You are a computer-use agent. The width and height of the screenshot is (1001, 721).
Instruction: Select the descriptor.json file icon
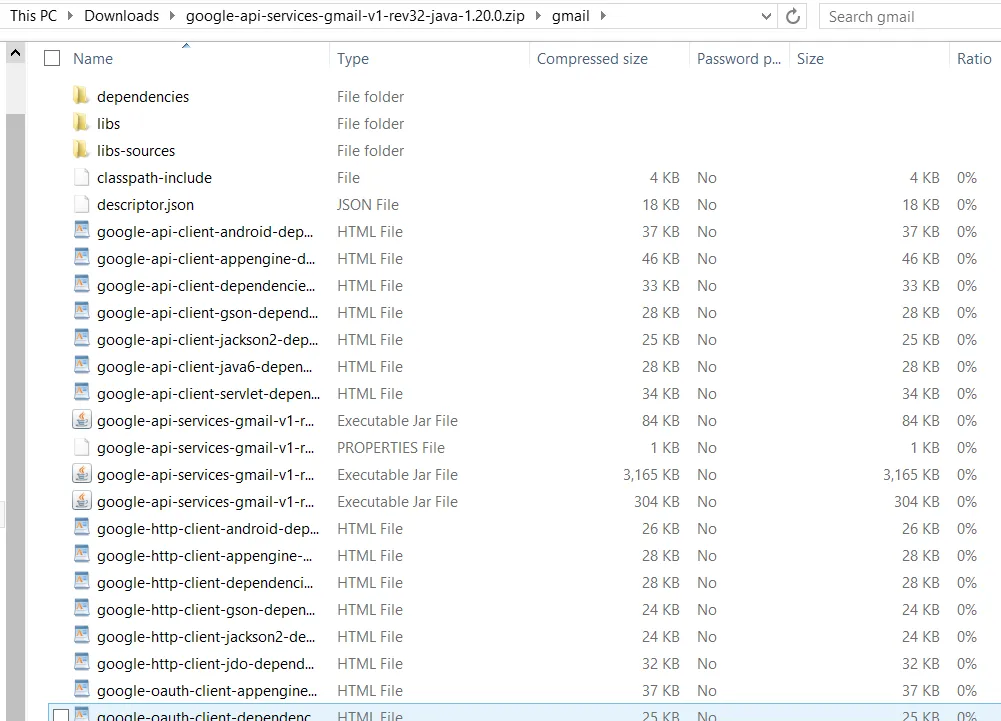point(81,204)
